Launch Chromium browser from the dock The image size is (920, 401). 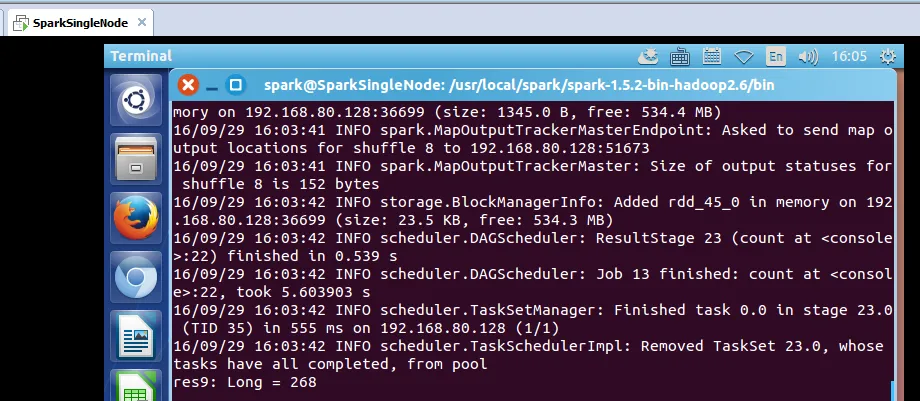click(134, 278)
